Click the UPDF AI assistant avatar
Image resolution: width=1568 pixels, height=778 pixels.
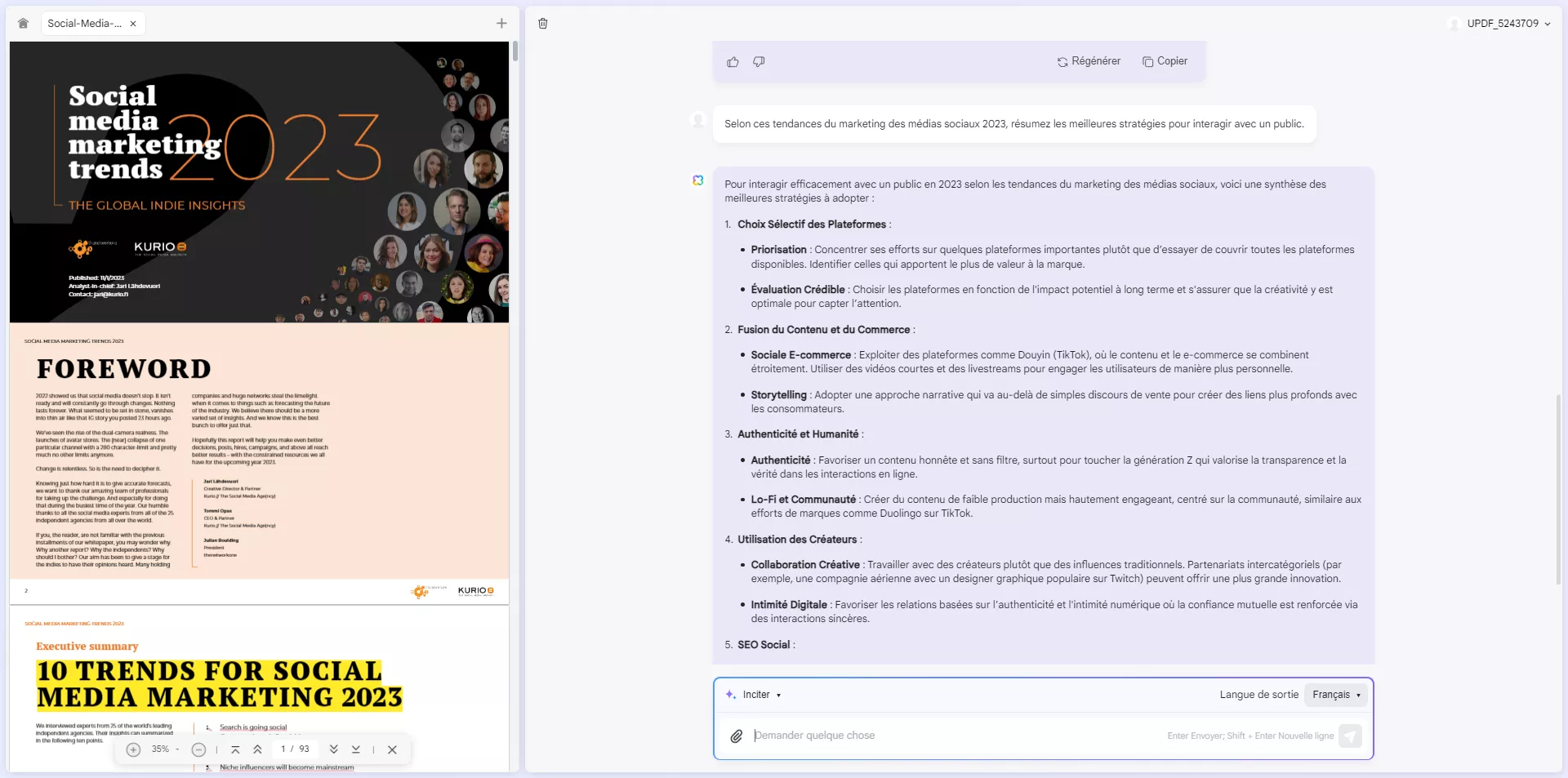(x=698, y=180)
